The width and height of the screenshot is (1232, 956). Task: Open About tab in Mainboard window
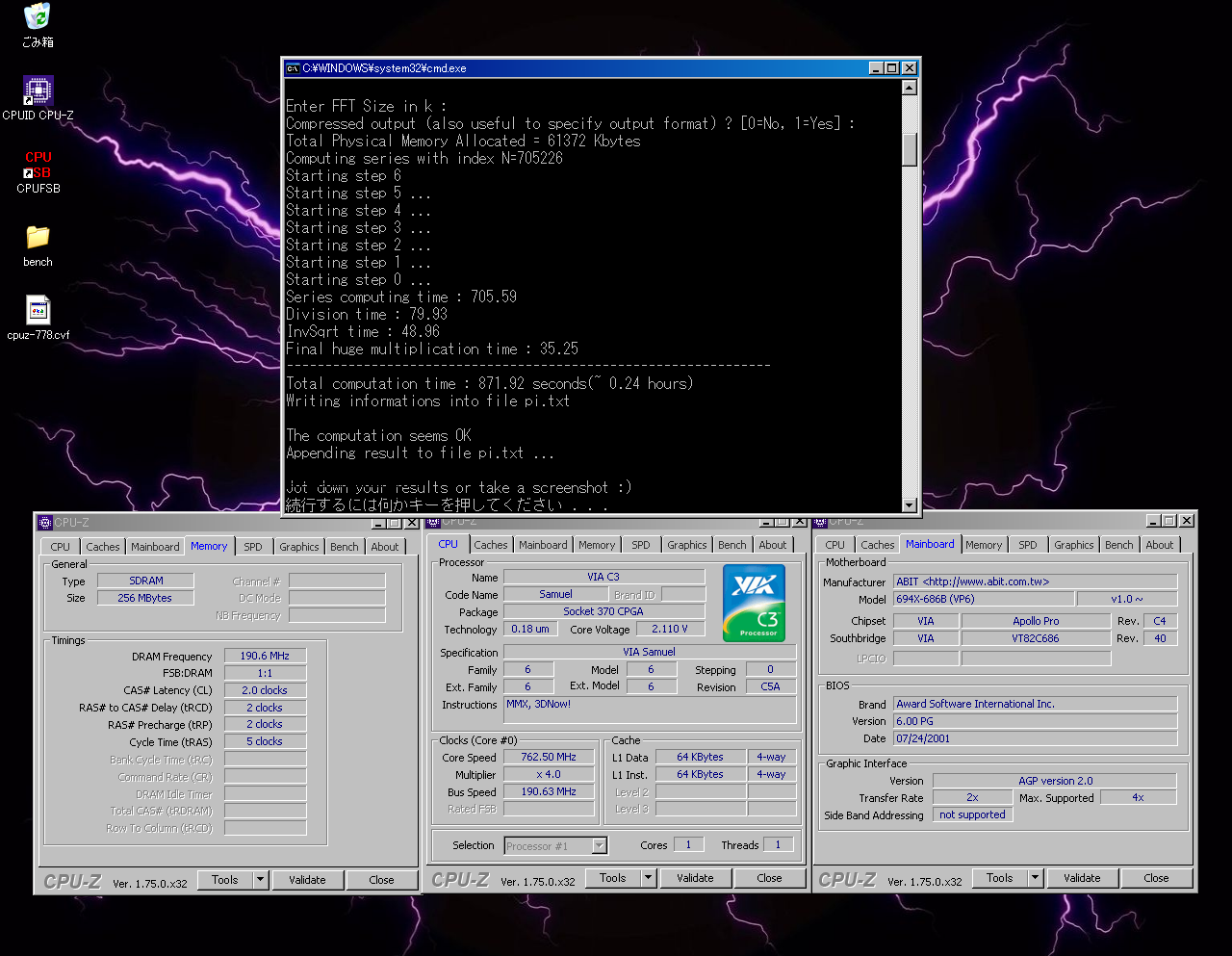[x=1160, y=545]
